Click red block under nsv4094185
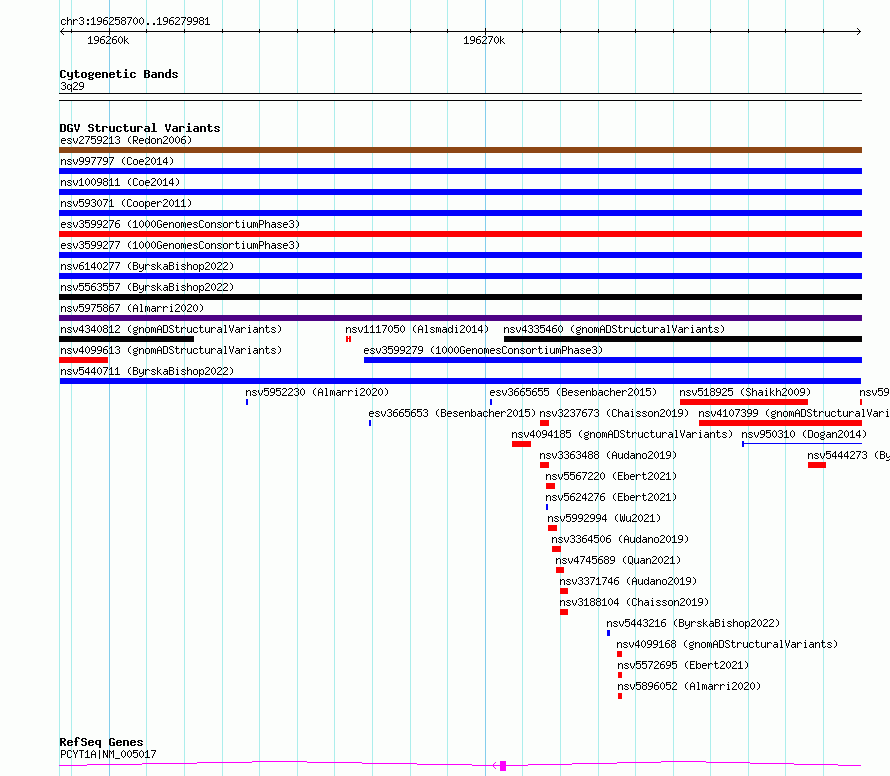Viewport: 890px width, 776px height. (522, 444)
